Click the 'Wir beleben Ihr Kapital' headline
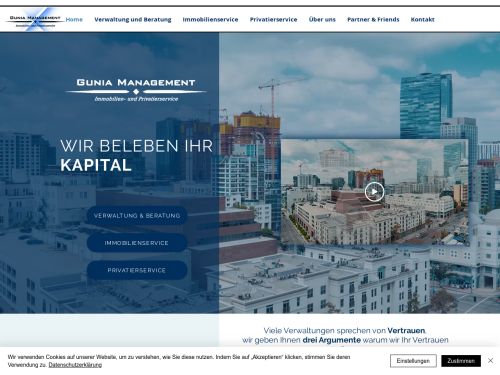 coord(136,156)
